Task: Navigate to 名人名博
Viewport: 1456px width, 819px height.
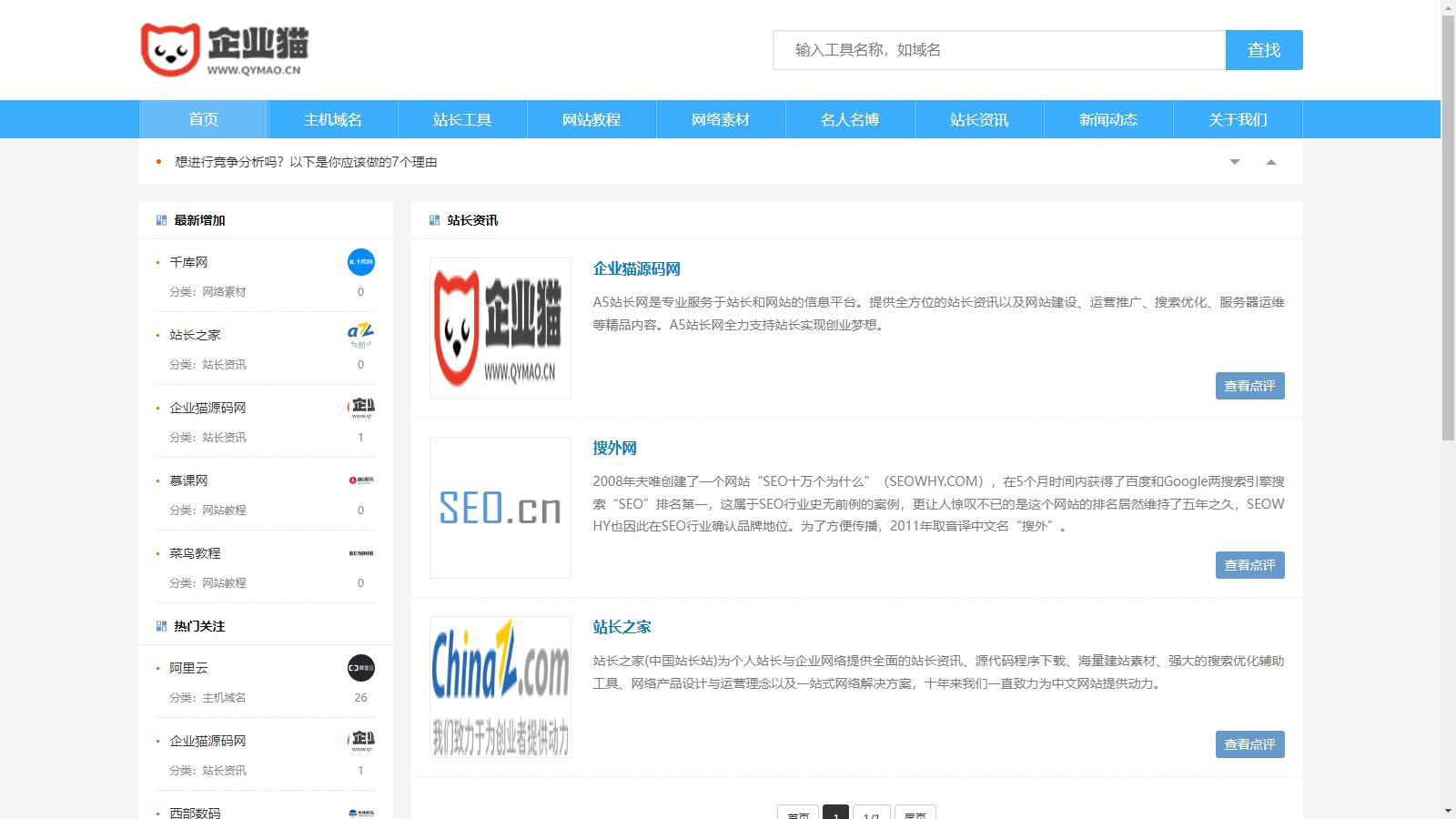Action: pyautogui.click(x=850, y=119)
